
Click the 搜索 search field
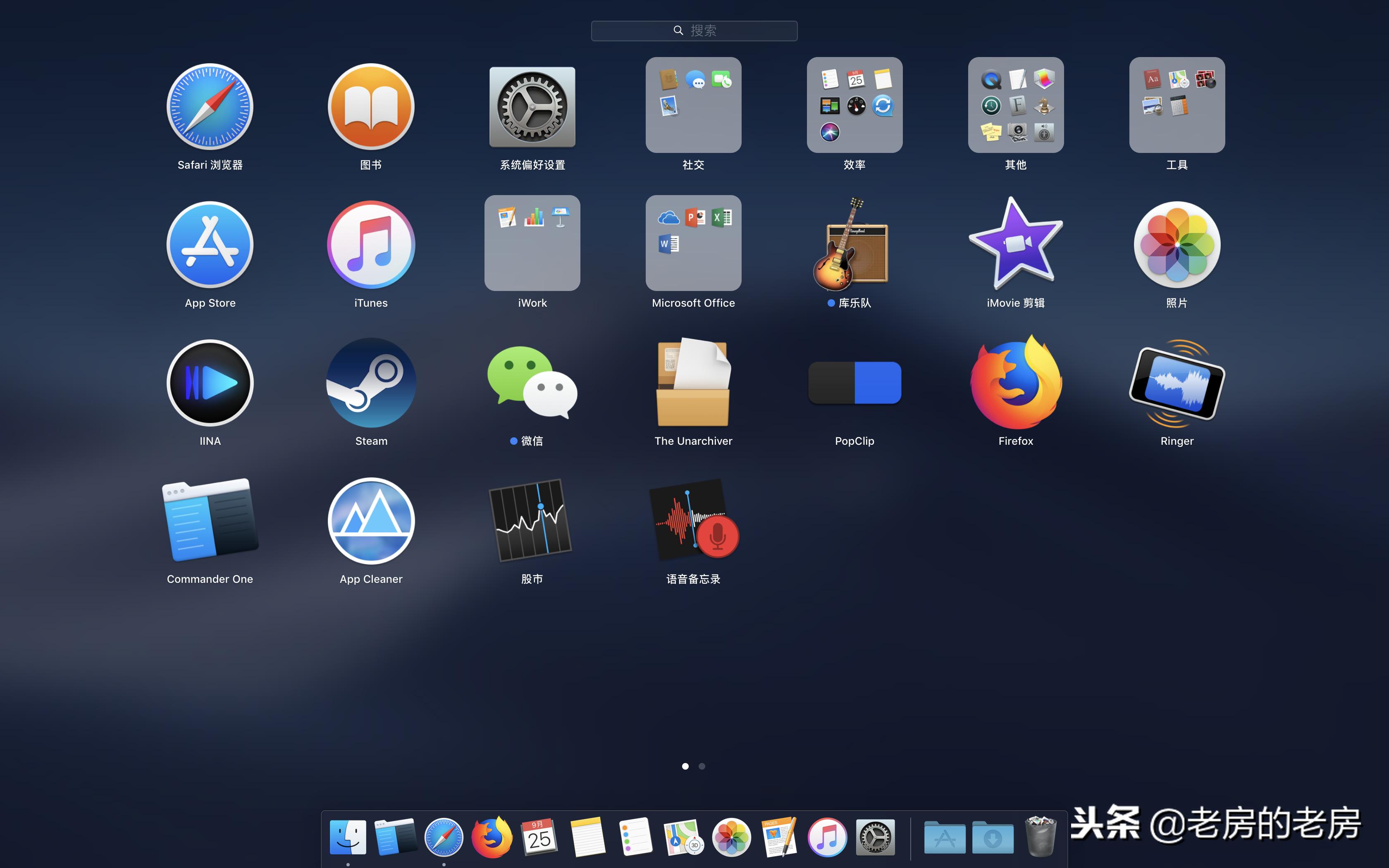tap(694, 31)
